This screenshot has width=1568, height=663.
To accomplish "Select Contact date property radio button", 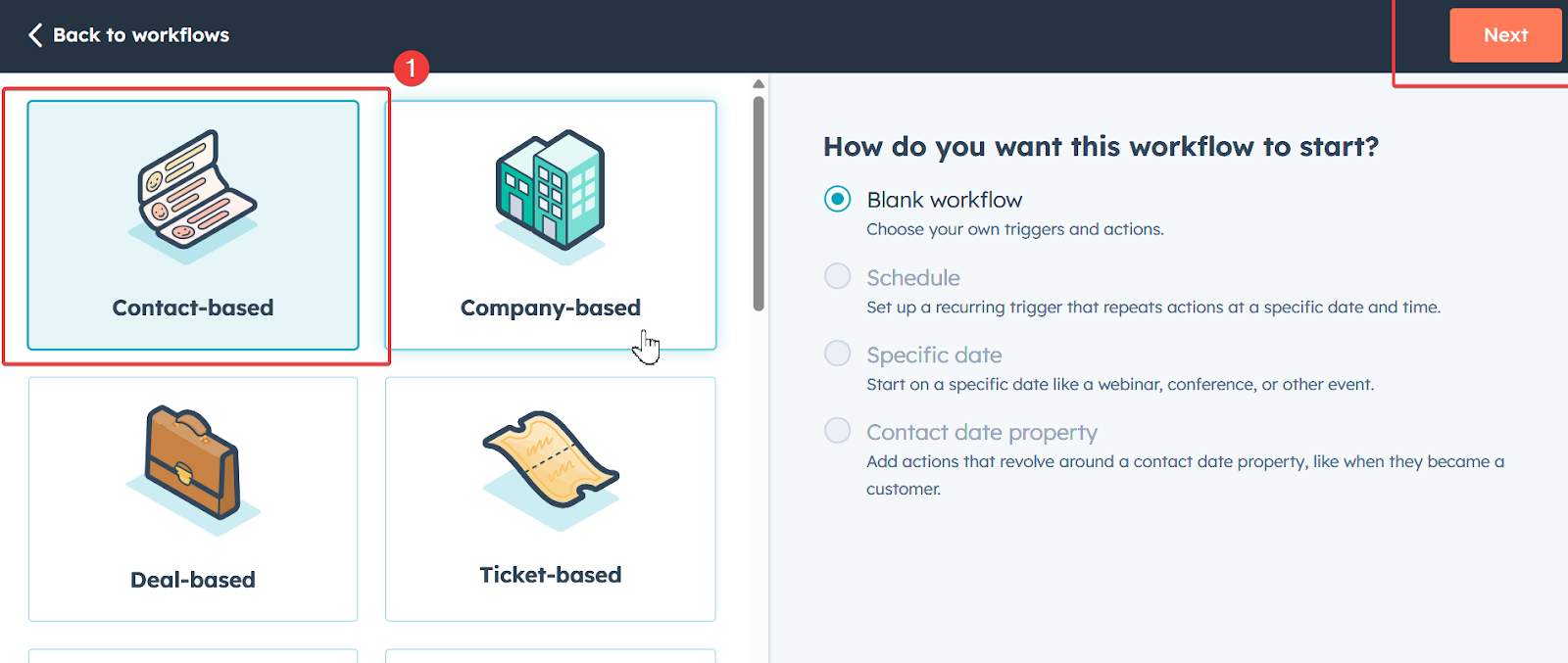I will click(837, 431).
